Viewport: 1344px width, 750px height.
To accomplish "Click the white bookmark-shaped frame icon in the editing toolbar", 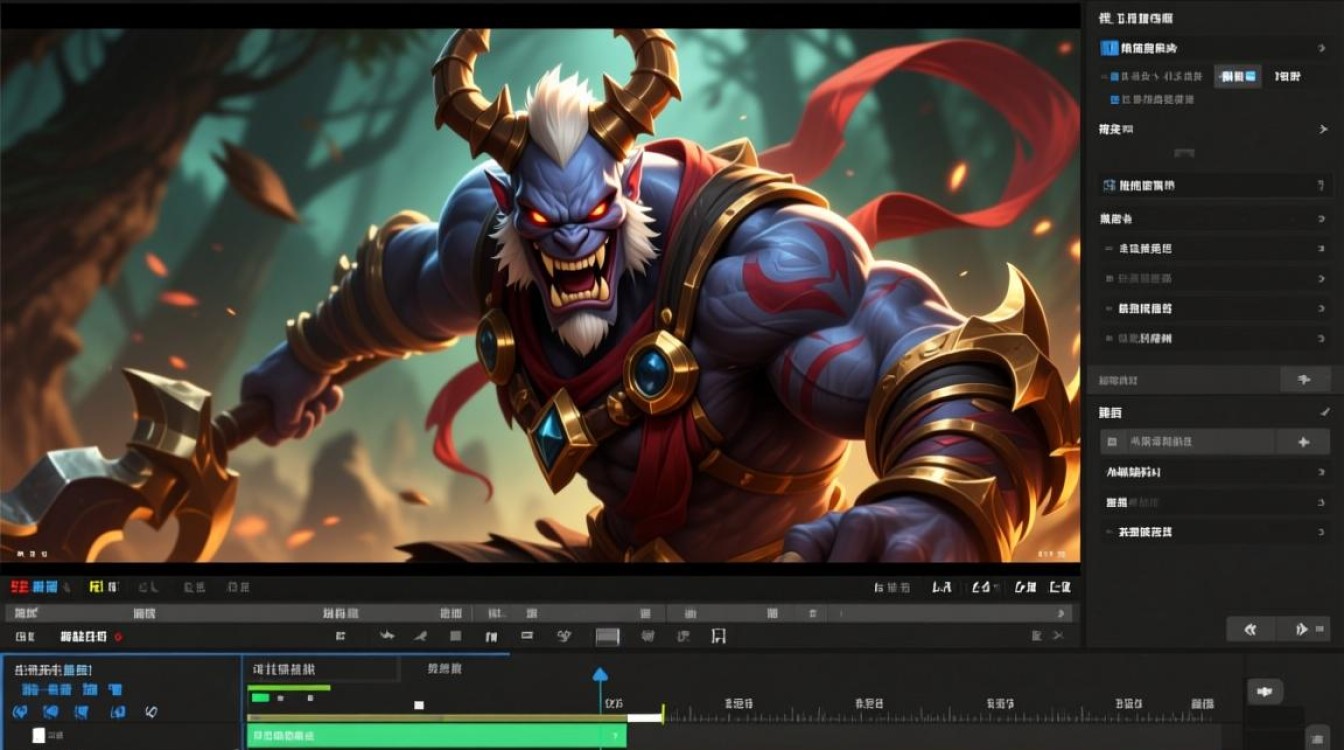I will 718,636.
